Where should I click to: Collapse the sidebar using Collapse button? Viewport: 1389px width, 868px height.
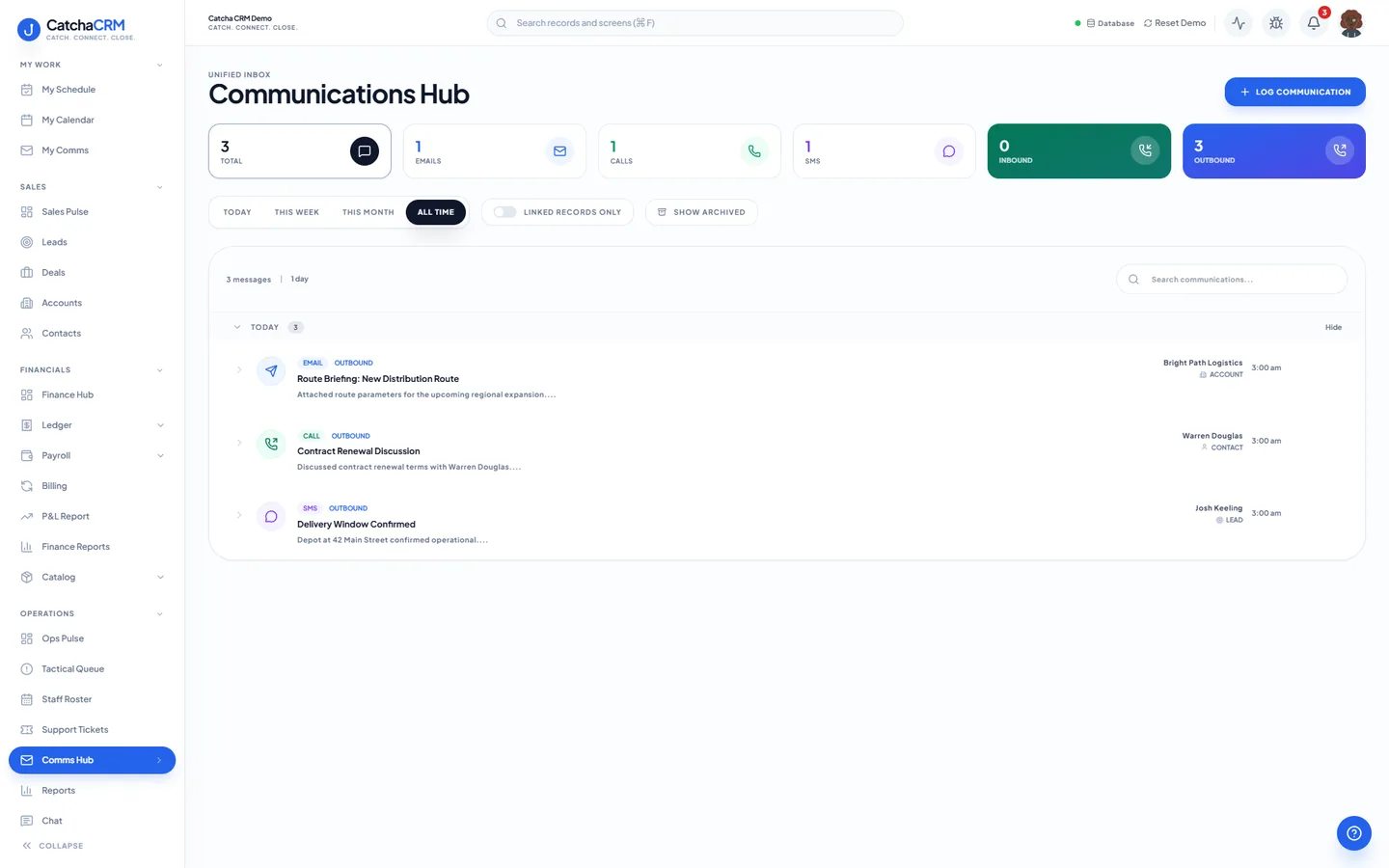point(53,846)
